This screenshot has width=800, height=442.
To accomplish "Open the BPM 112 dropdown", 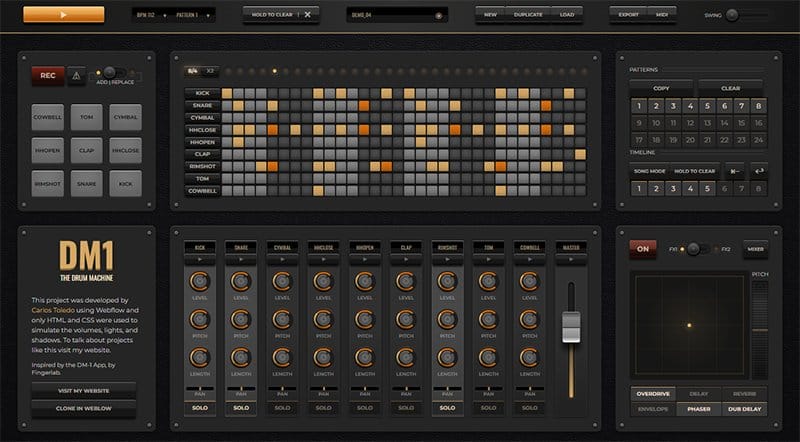I will pyautogui.click(x=152, y=15).
